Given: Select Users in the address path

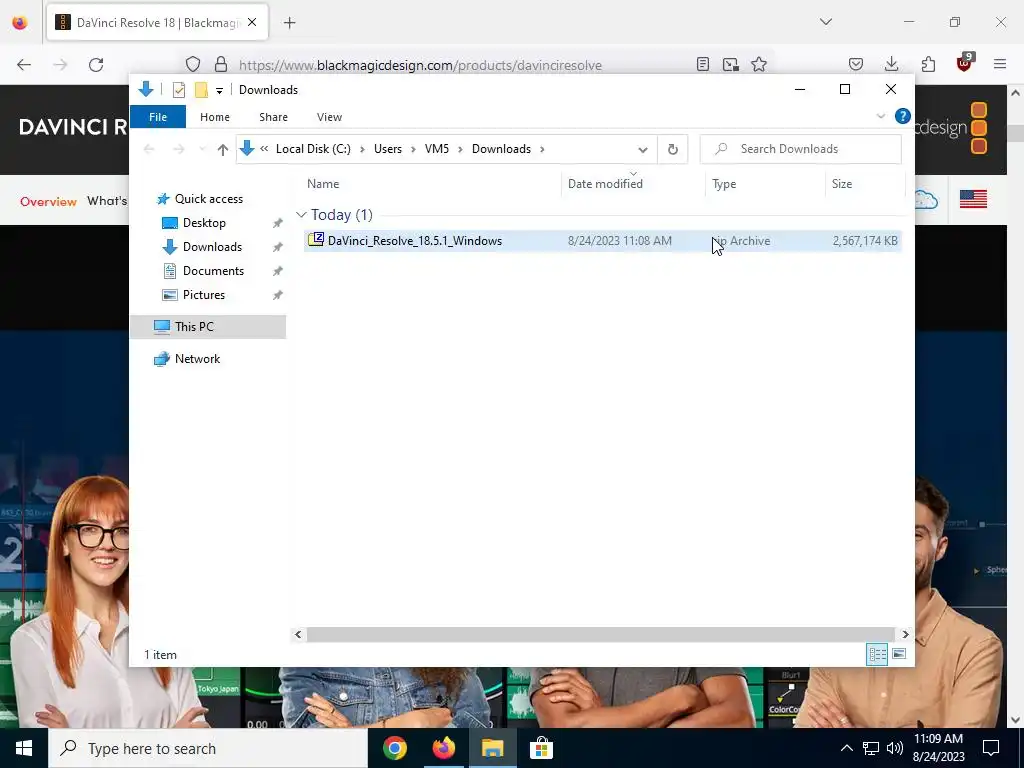Looking at the screenshot, I should (388, 149).
